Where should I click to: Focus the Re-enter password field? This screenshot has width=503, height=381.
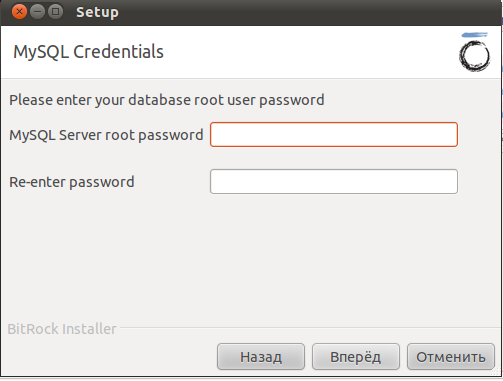pyautogui.click(x=334, y=182)
